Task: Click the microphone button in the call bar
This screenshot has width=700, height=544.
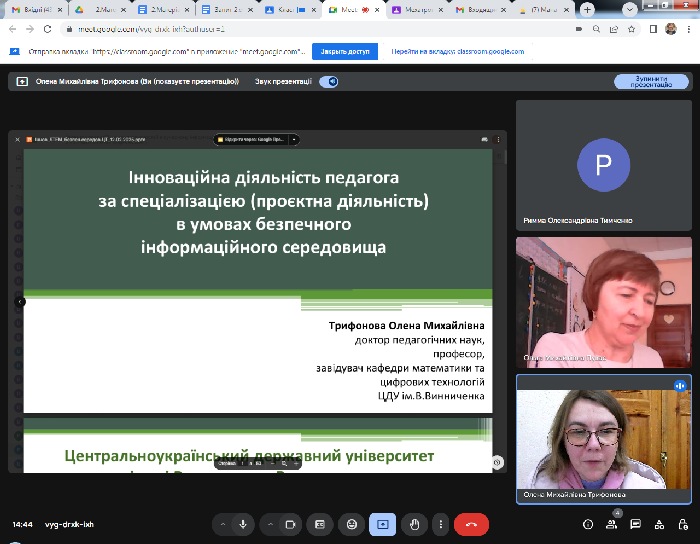Action: click(243, 524)
